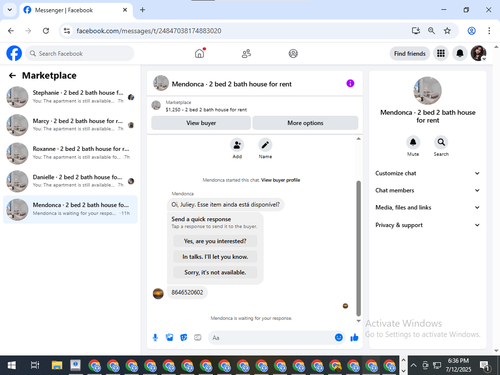500x375 pixels.
Task: Expand Privacy & support section
Action: [x=427, y=225]
